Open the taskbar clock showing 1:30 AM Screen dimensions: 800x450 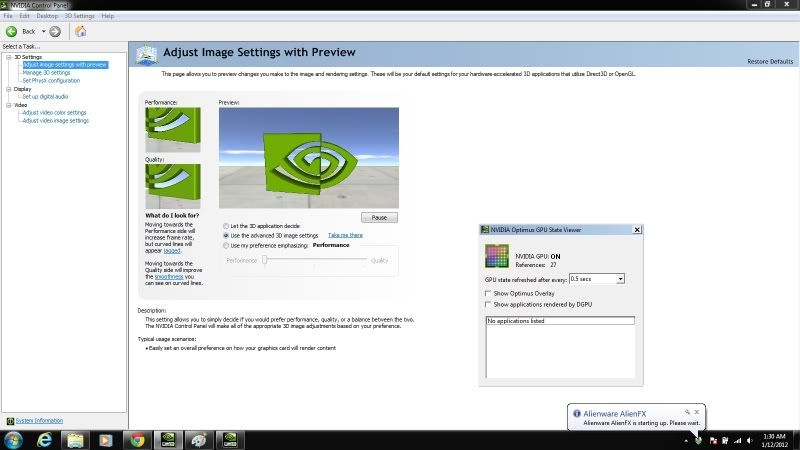pos(774,440)
